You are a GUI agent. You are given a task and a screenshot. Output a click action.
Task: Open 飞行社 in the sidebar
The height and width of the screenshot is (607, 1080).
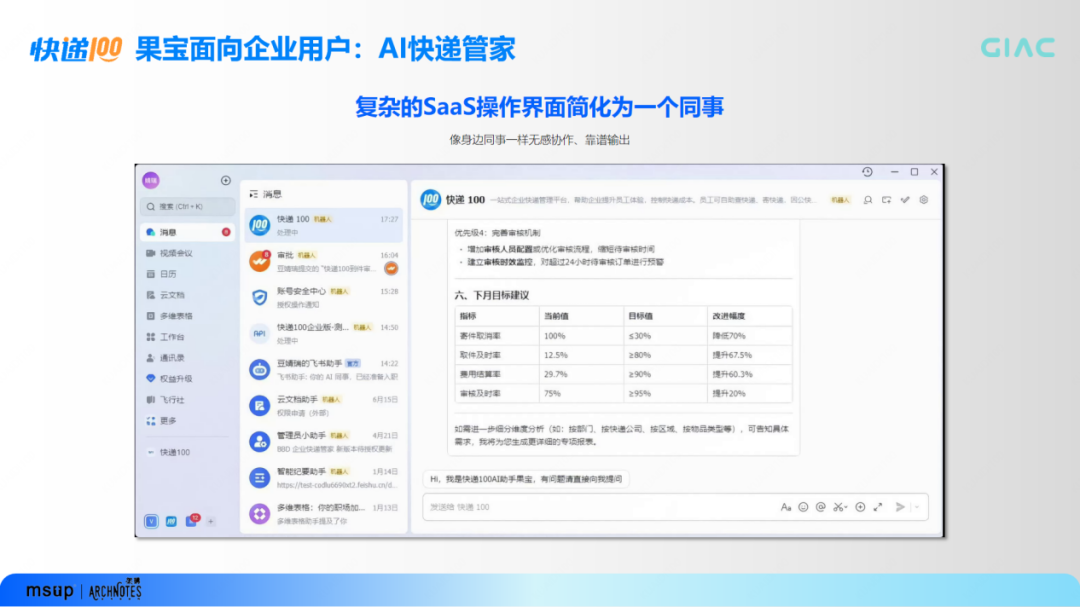187,400
